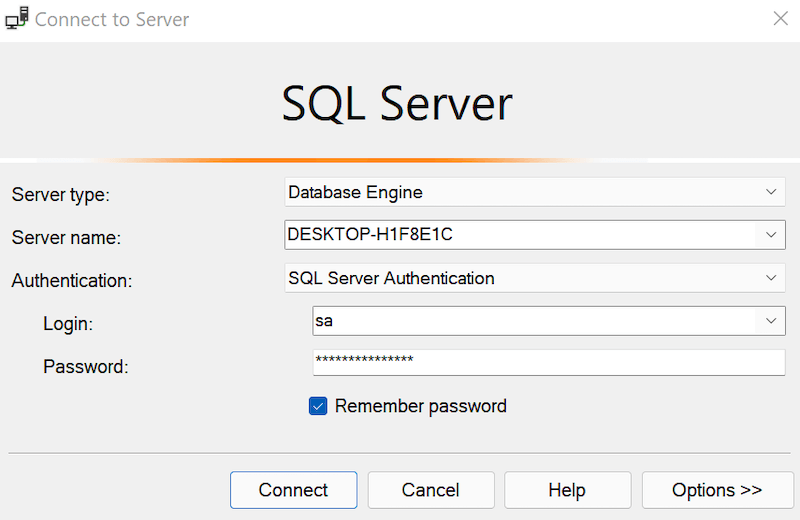
Task: Uncheck the Remember password checkbox
Action: point(318,406)
